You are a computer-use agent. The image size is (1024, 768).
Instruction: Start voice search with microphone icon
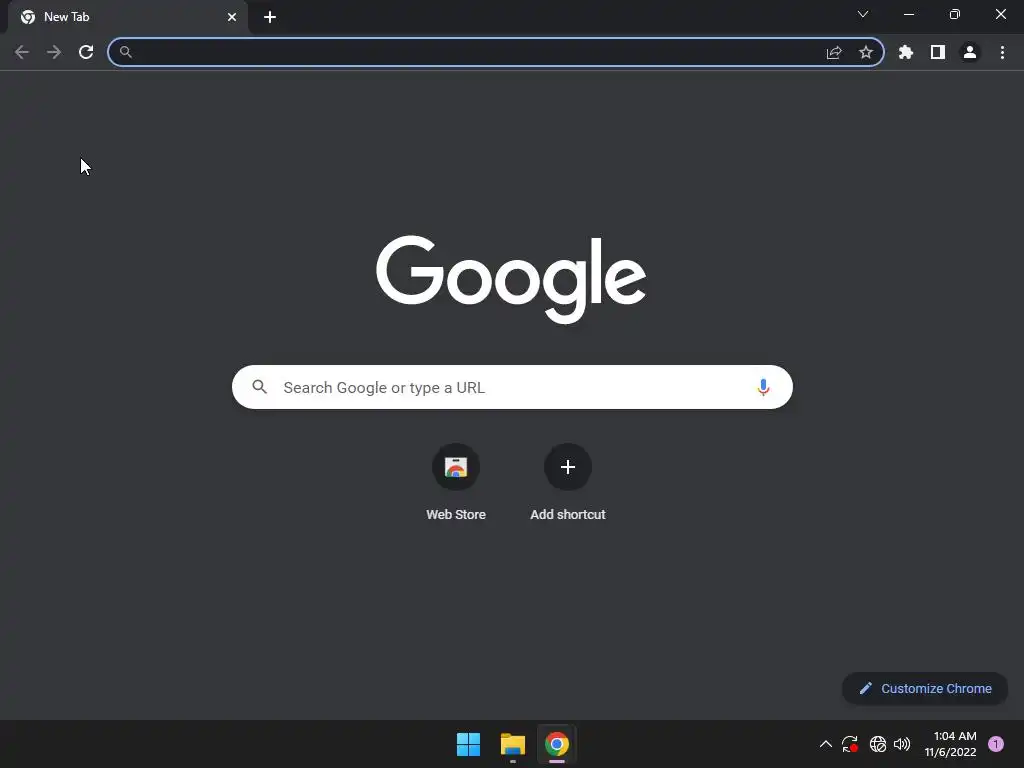coord(763,387)
